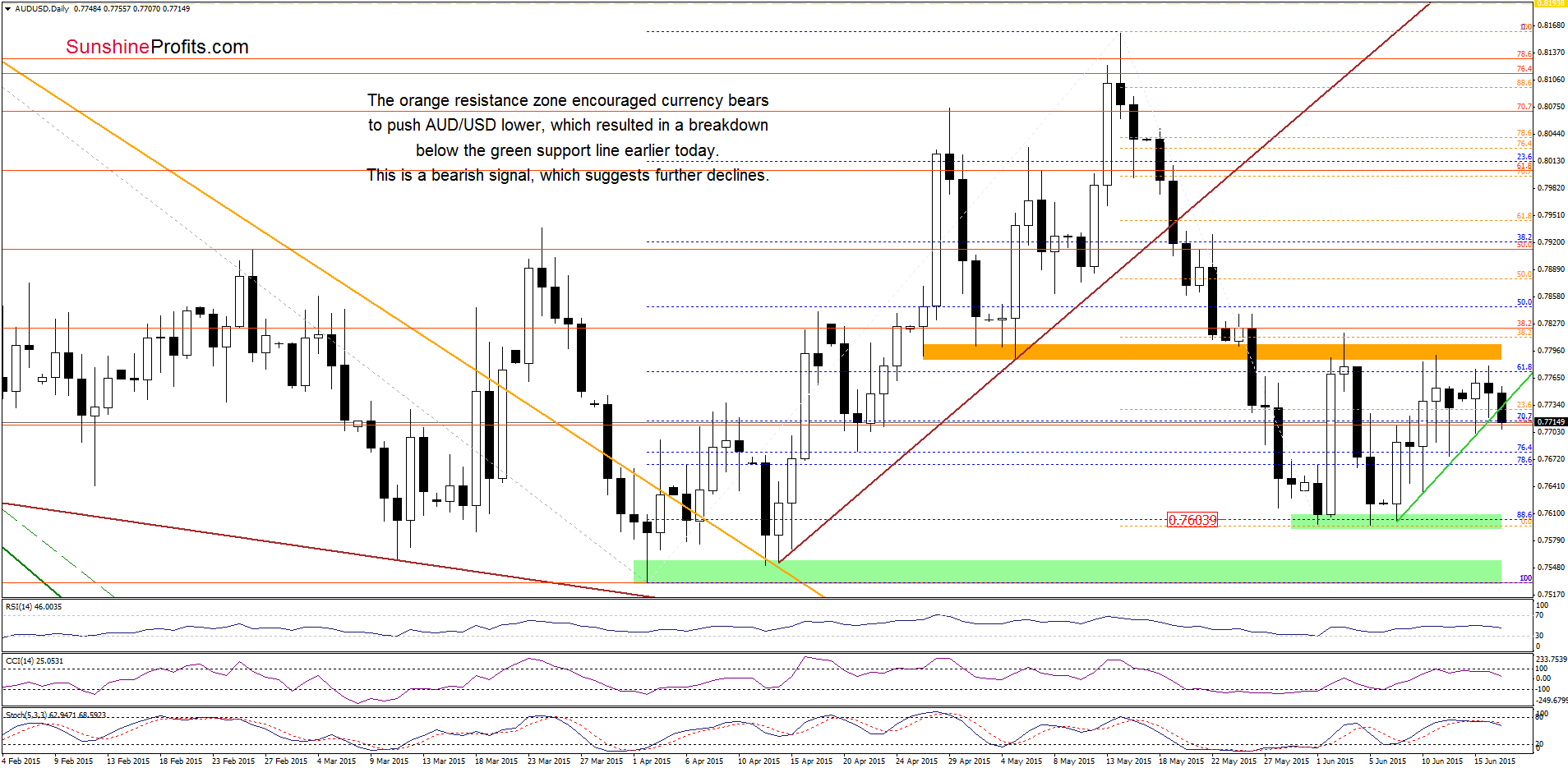Click the 1 Apr 2015 date label
Image resolution: width=1568 pixels, height=768 pixels.
[x=652, y=761]
